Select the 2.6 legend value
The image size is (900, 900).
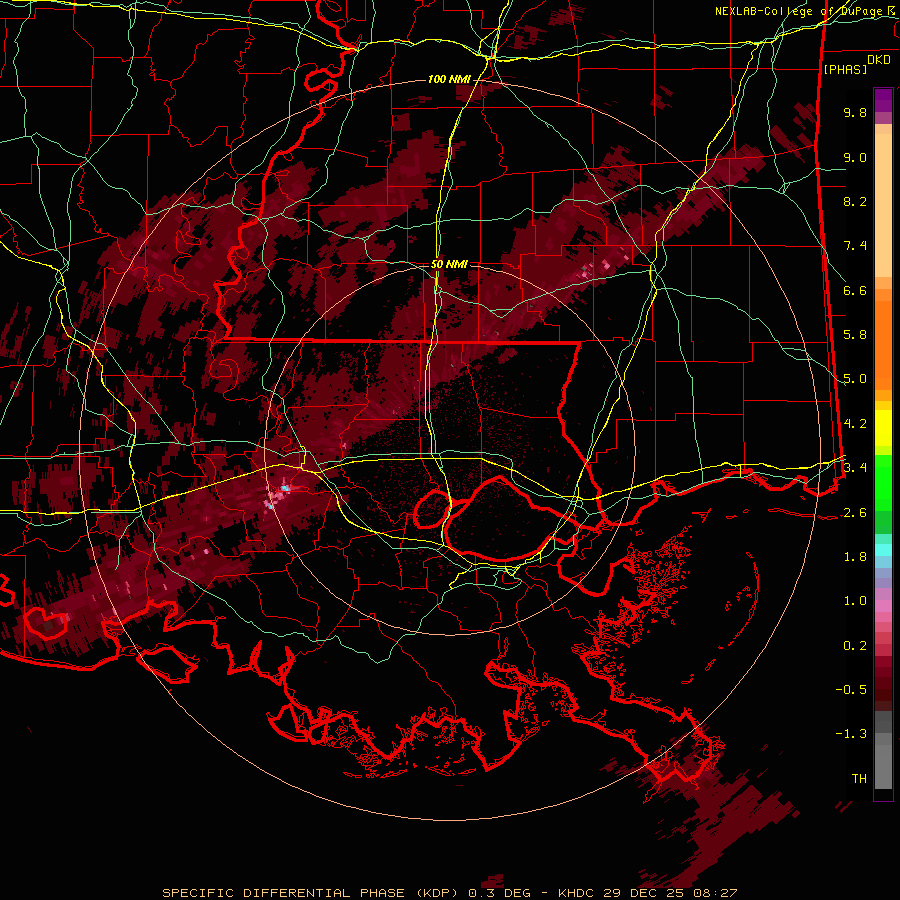855,513
